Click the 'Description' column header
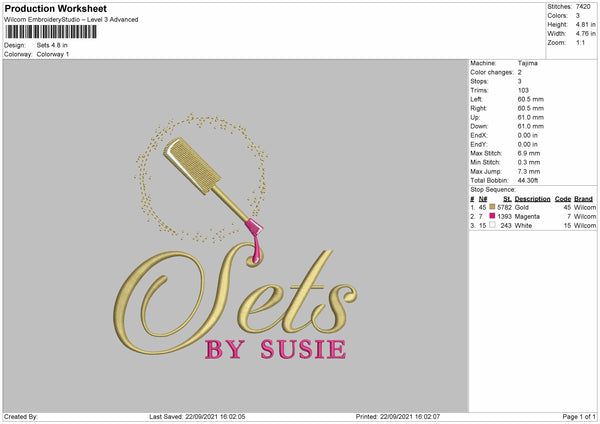Image resolution: width=600 pixels, height=424 pixels. point(532,199)
